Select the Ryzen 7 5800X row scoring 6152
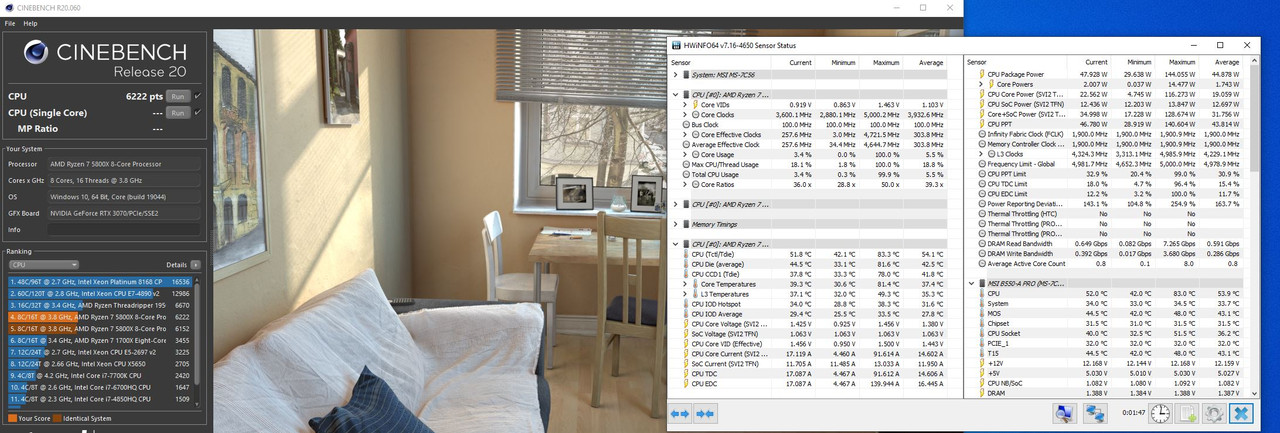Viewport: 1280px width, 433px height. pos(100,329)
